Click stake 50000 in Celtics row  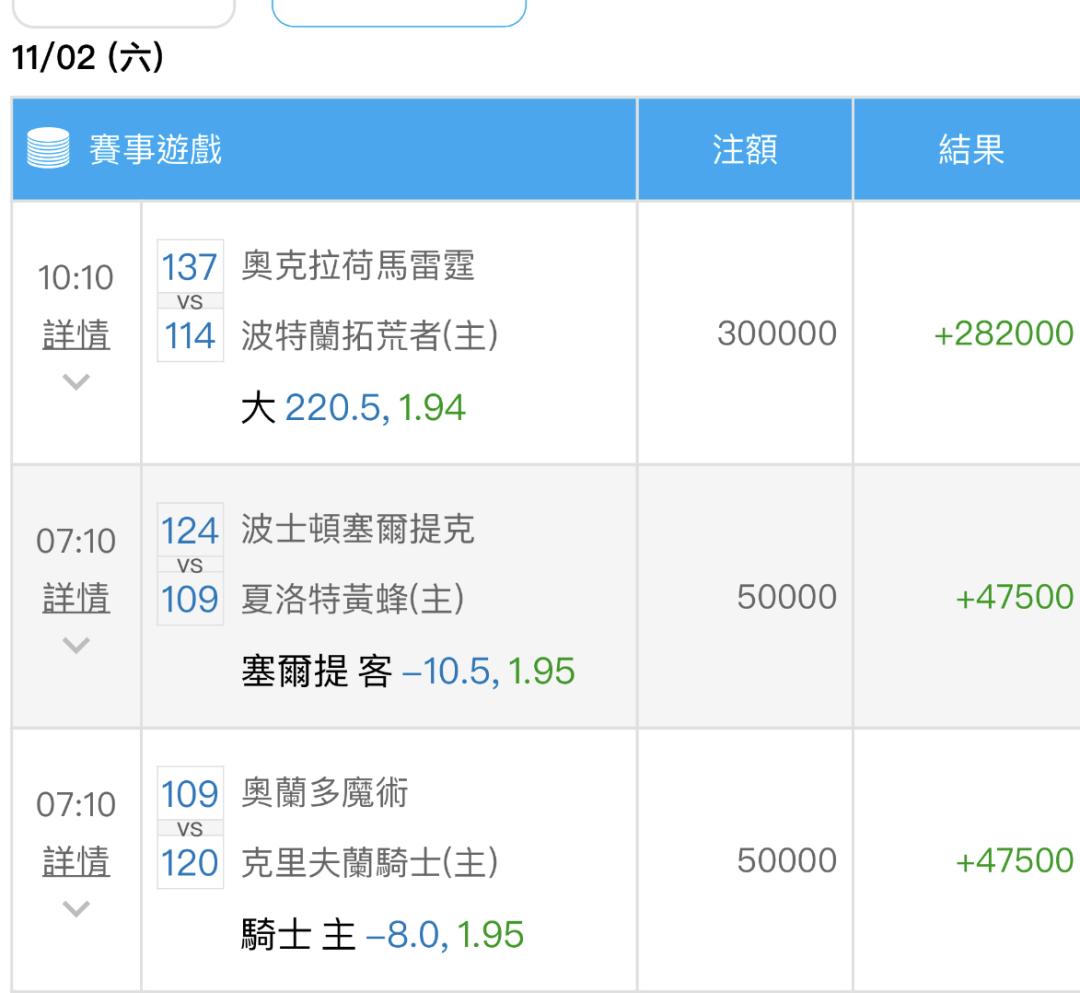click(x=787, y=597)
